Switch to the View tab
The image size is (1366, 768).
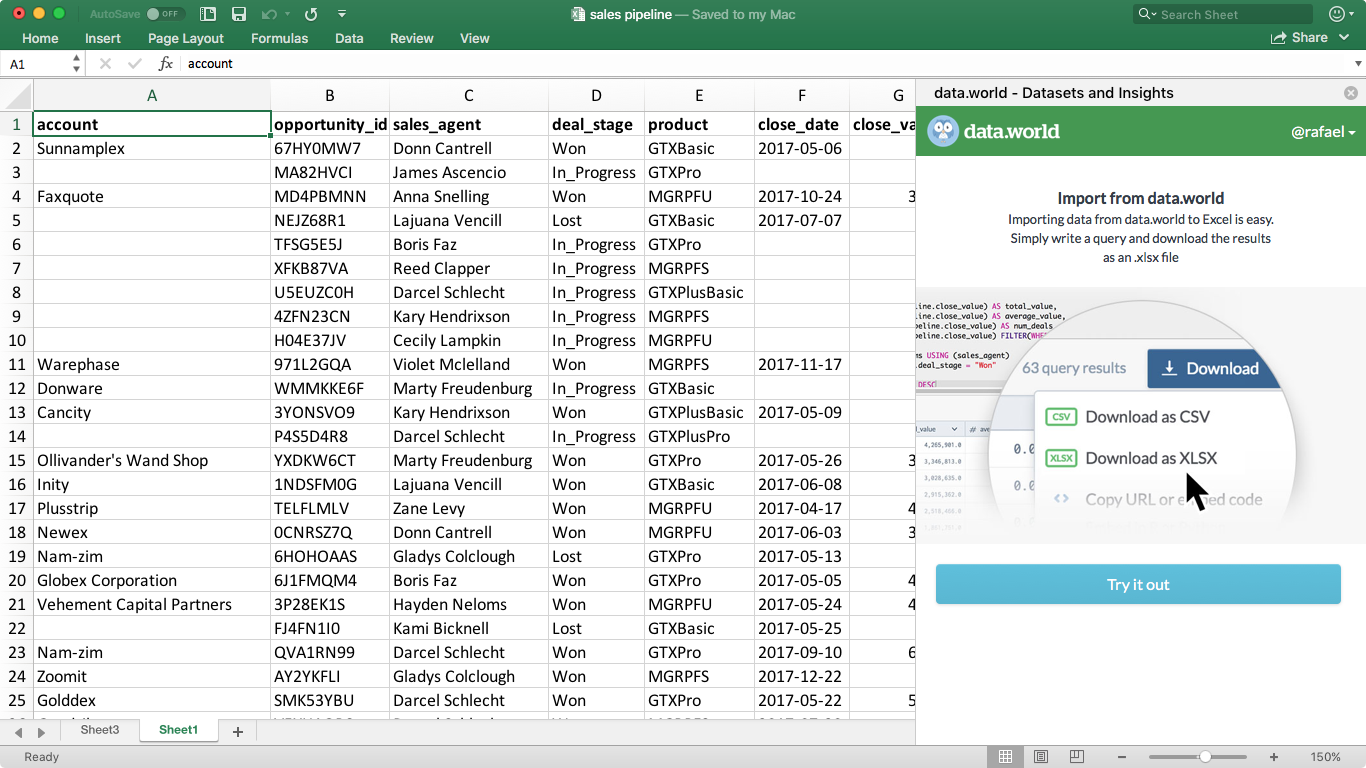tap(475, 38)
